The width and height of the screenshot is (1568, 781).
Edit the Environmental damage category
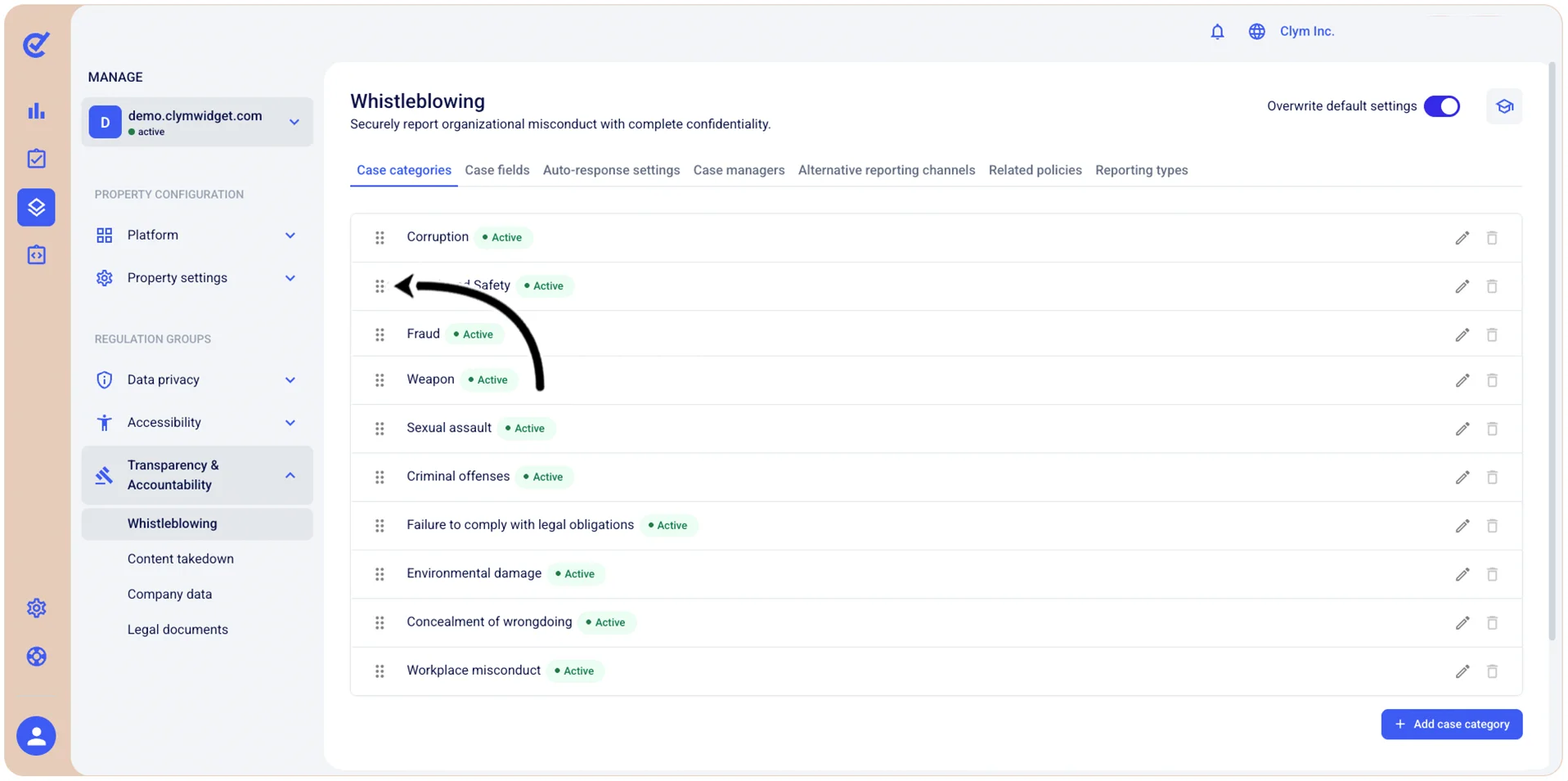click(x=1462, y=574)
